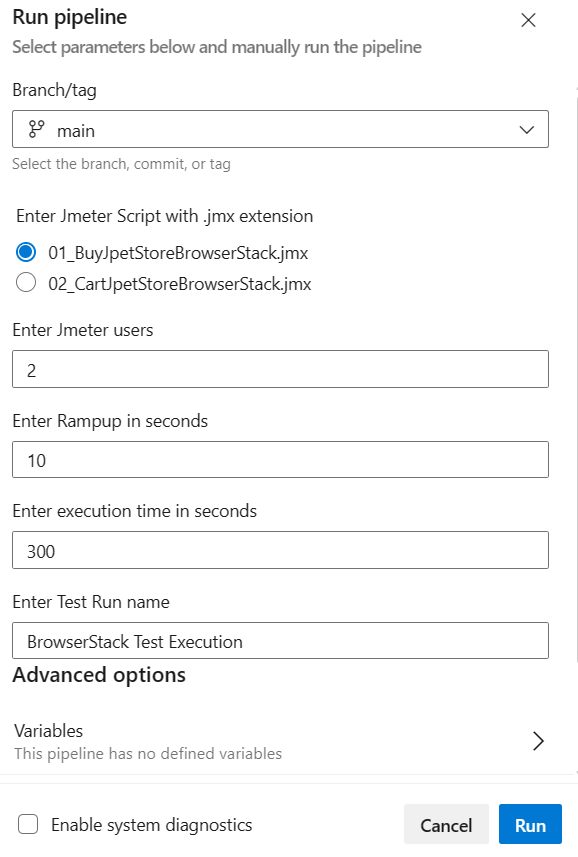The image size is (578, 857).
Task: Cancel the pipeline run dialog
Action: pos(446,824)
